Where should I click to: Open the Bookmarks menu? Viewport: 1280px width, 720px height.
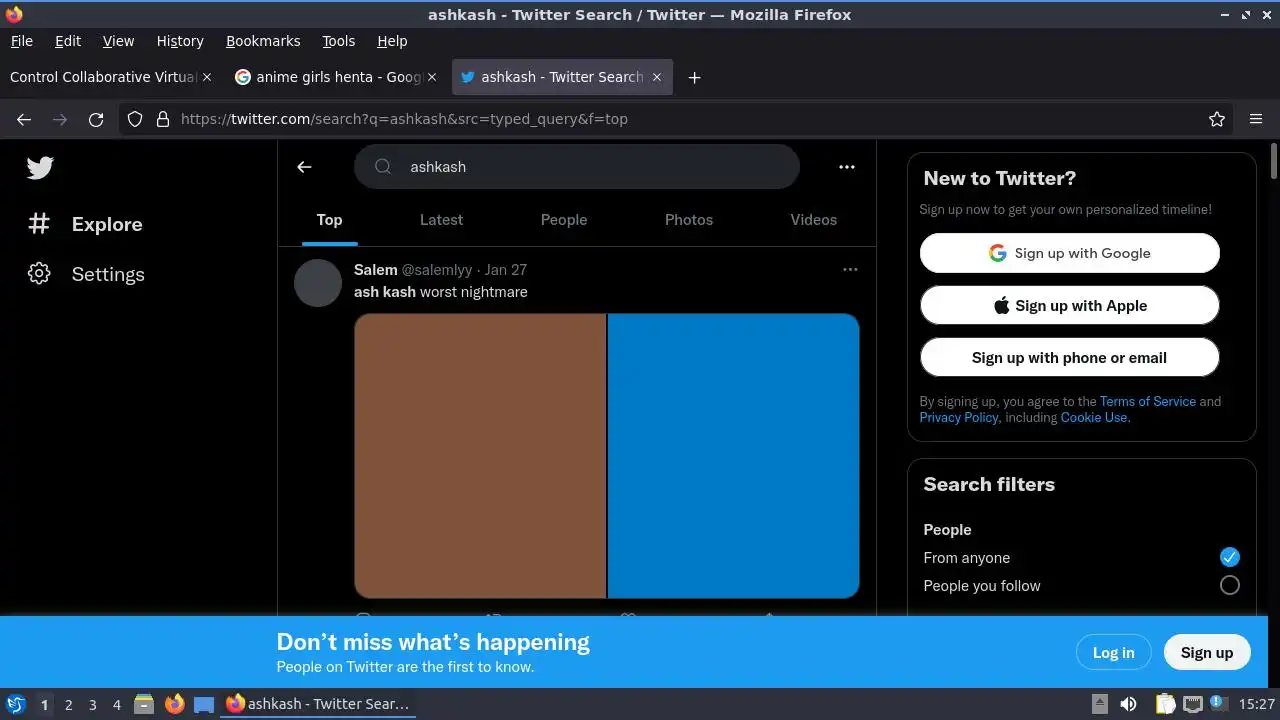263,41
